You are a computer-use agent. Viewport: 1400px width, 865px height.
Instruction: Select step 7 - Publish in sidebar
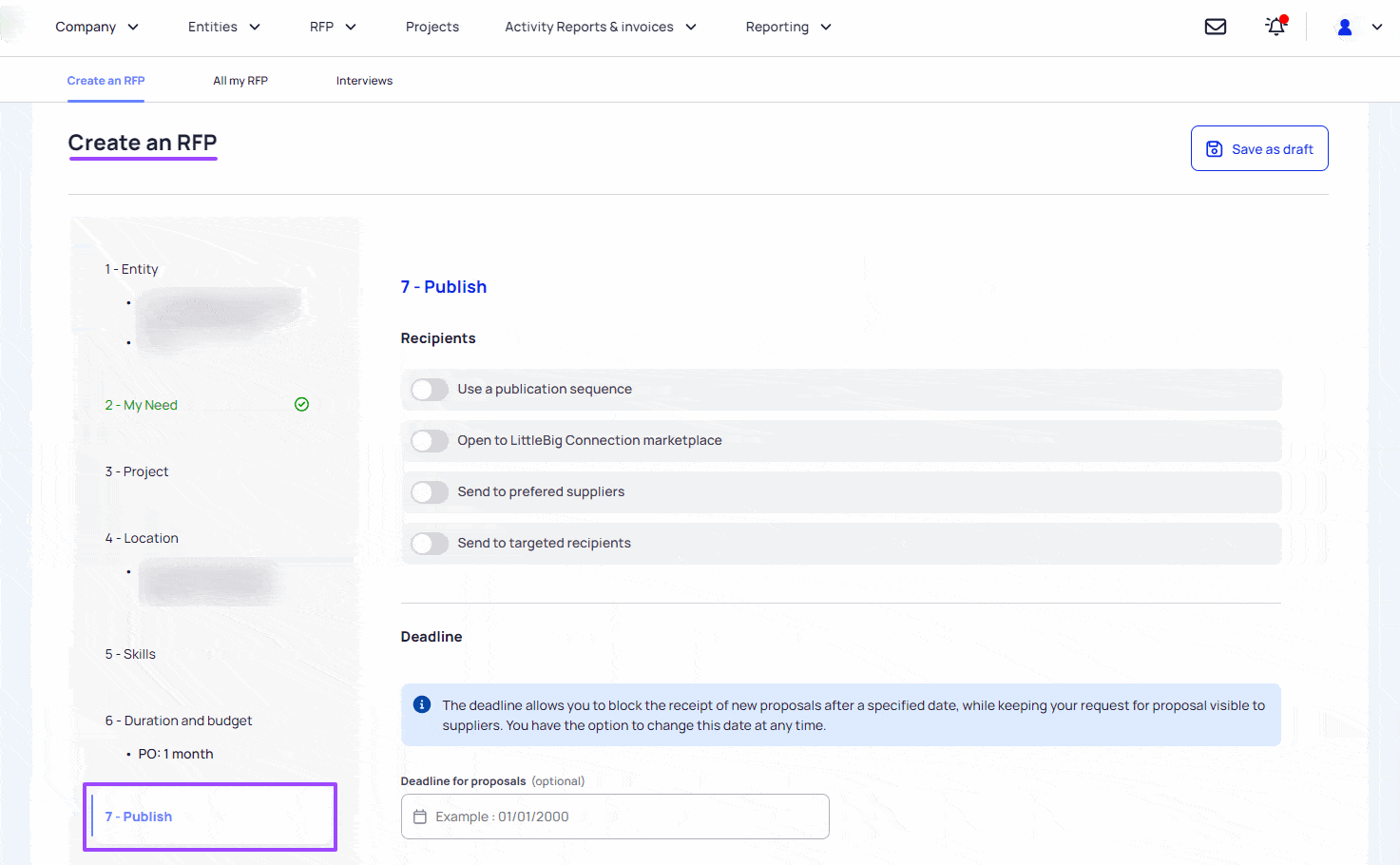click(139, 817)
